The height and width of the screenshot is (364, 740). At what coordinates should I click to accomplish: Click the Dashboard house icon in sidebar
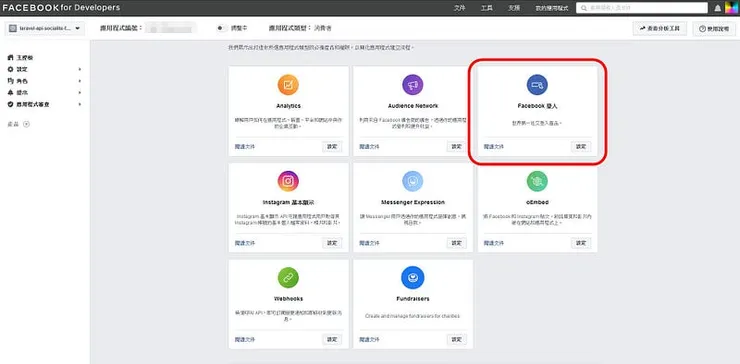click(10, 58)
